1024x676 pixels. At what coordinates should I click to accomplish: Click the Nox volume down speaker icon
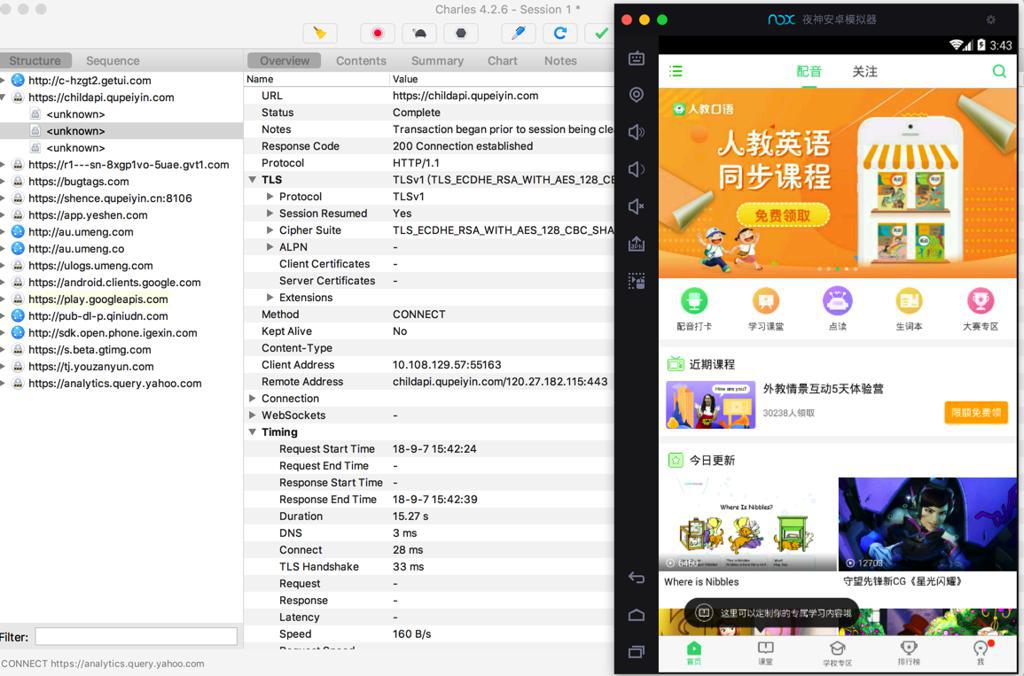tap(636, 170)
